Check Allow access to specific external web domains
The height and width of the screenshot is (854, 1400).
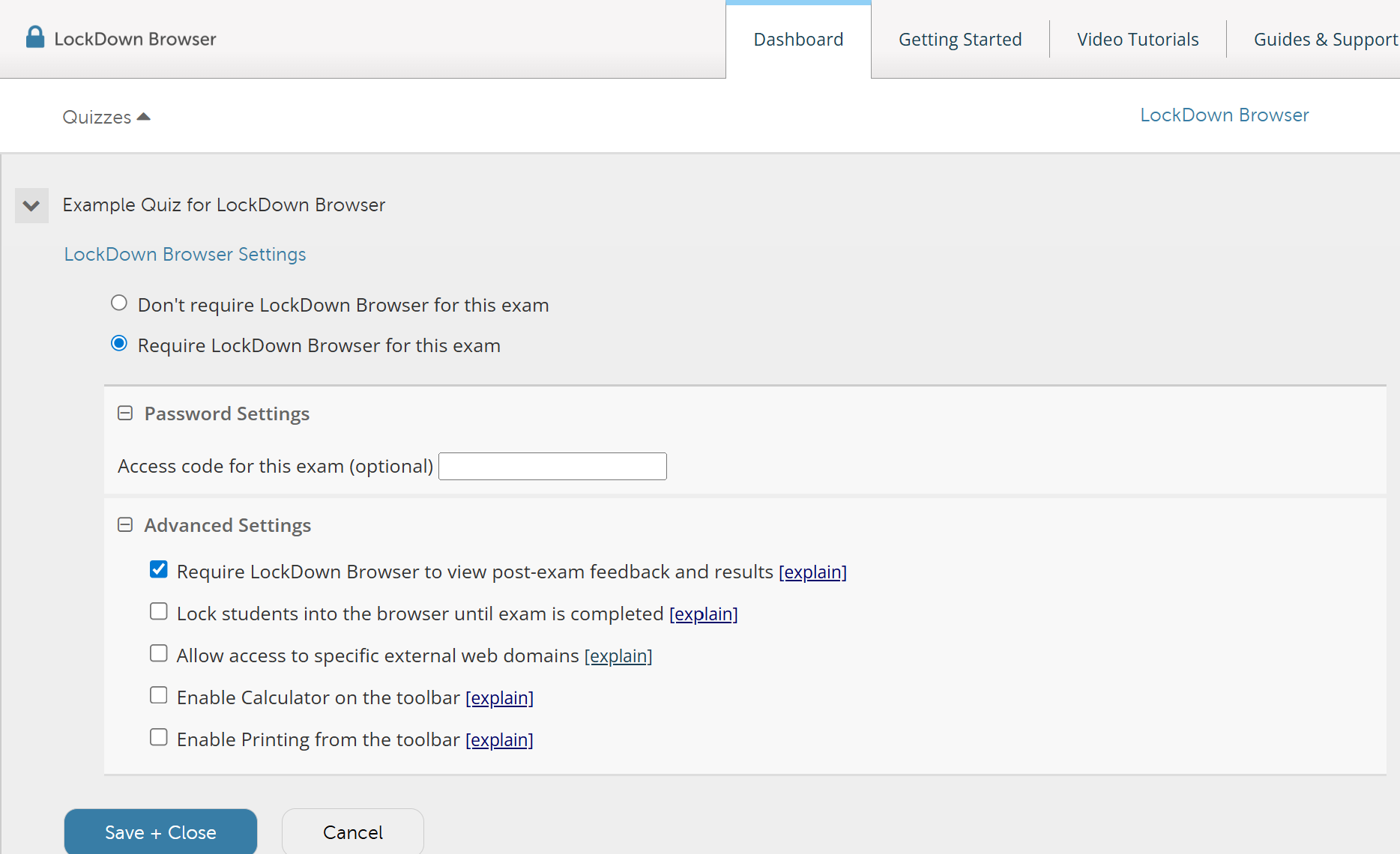coord(158,653)
